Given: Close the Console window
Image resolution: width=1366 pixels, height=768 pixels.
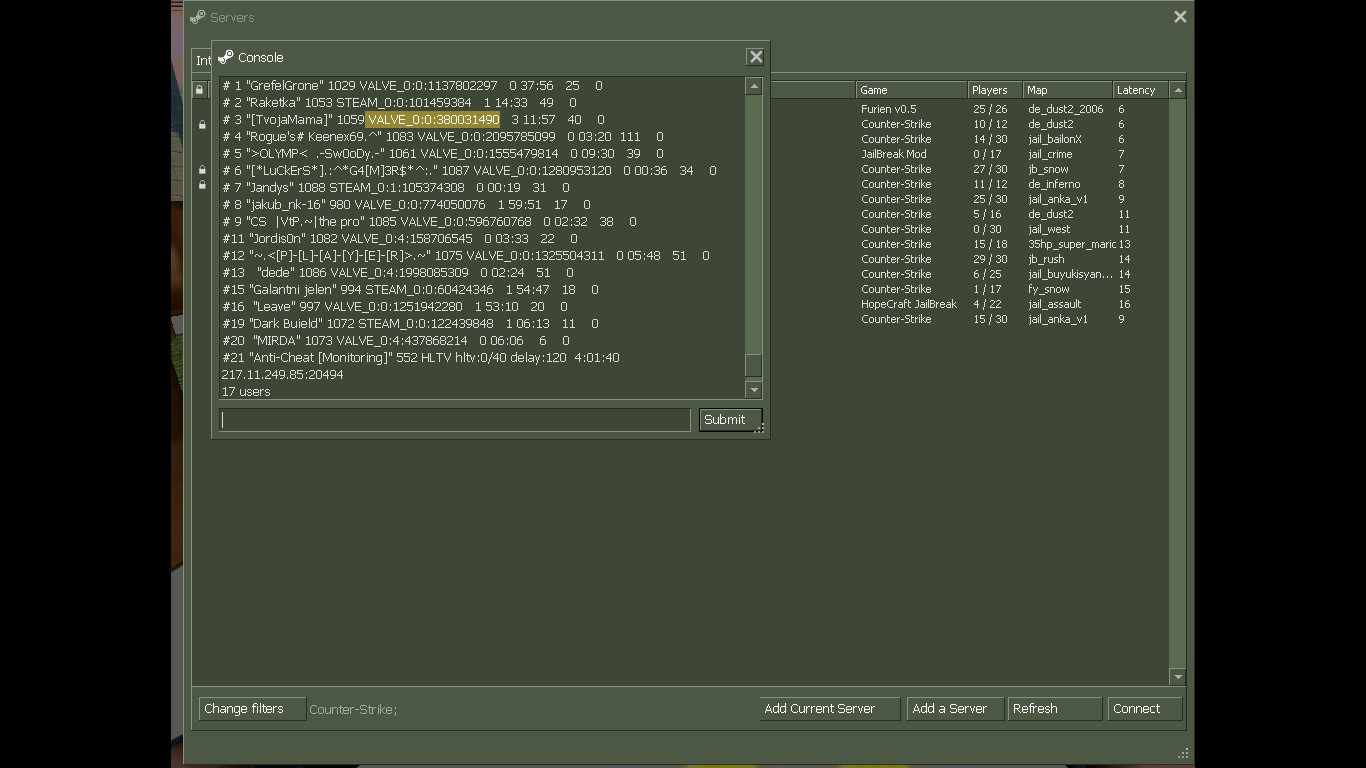Looking at the screenshot, I should (x=756, y=57).
